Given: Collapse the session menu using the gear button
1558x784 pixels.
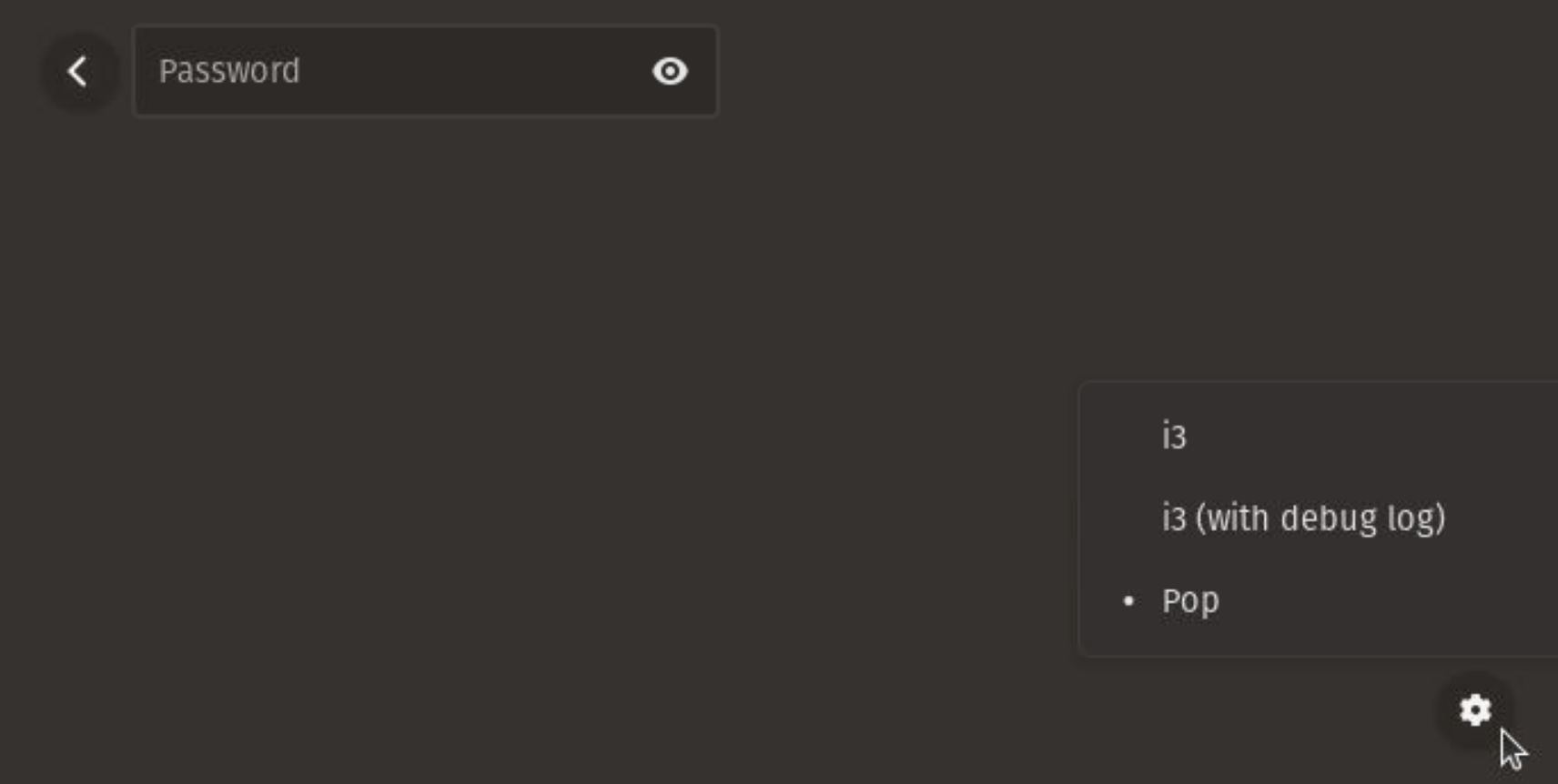Looking at the screenshot, I should 1475,709.
